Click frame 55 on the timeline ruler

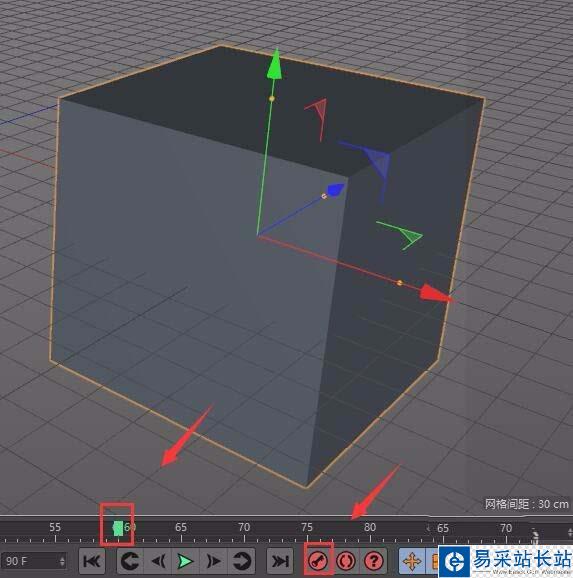pos(55,527)
